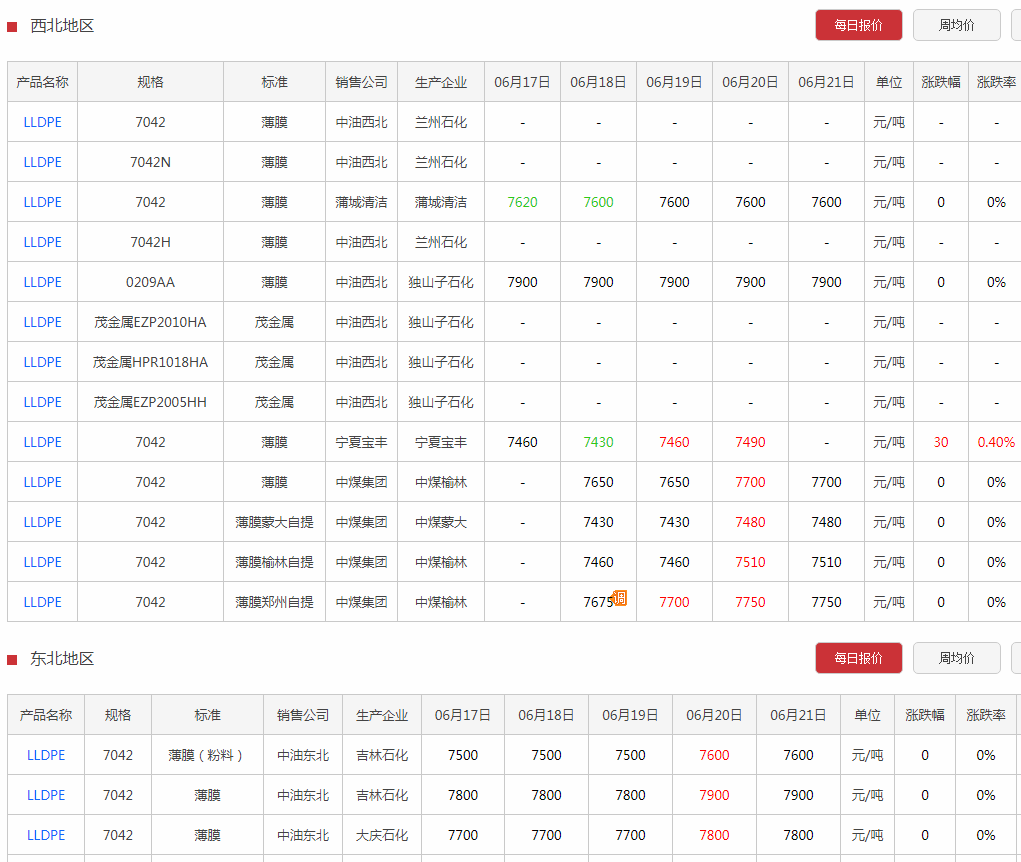Open LLDPE link in 薄膜郑州自提 row
This screenshot has width=1021, height=862.
pyautogui.click(x=42, y=602)
